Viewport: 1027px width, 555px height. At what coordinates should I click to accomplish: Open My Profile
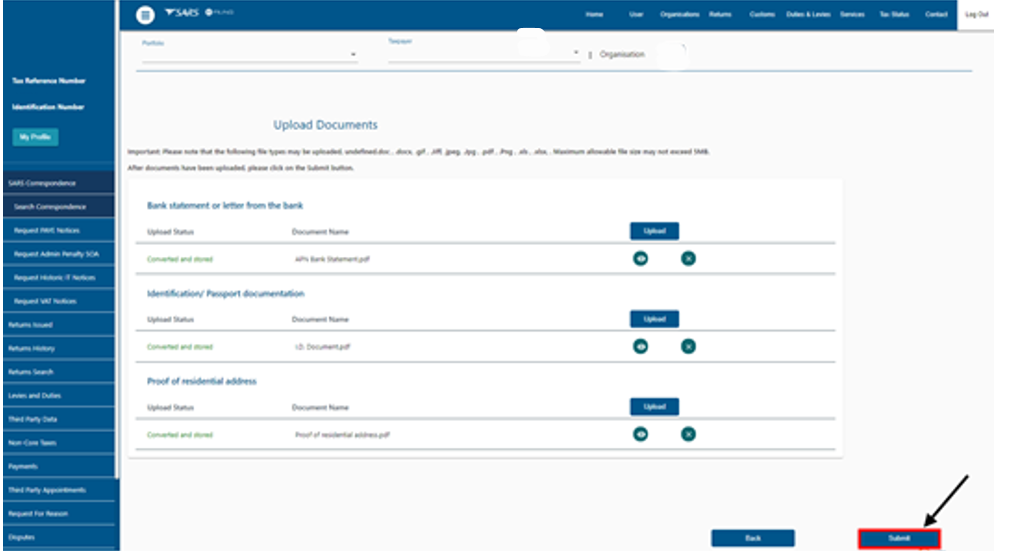point(36,137)
